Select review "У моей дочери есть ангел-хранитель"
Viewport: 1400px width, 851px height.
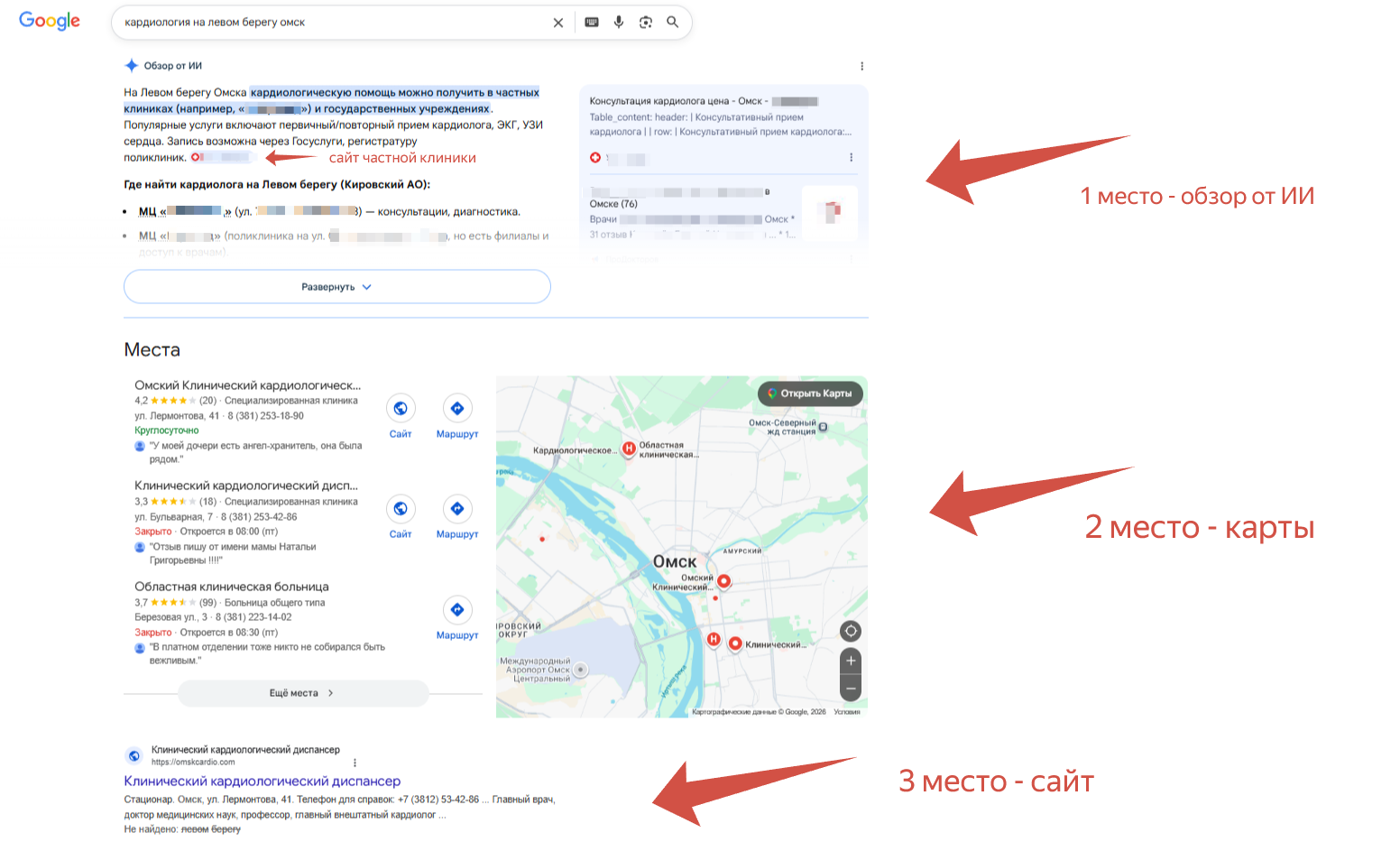[x=255, y=452]
